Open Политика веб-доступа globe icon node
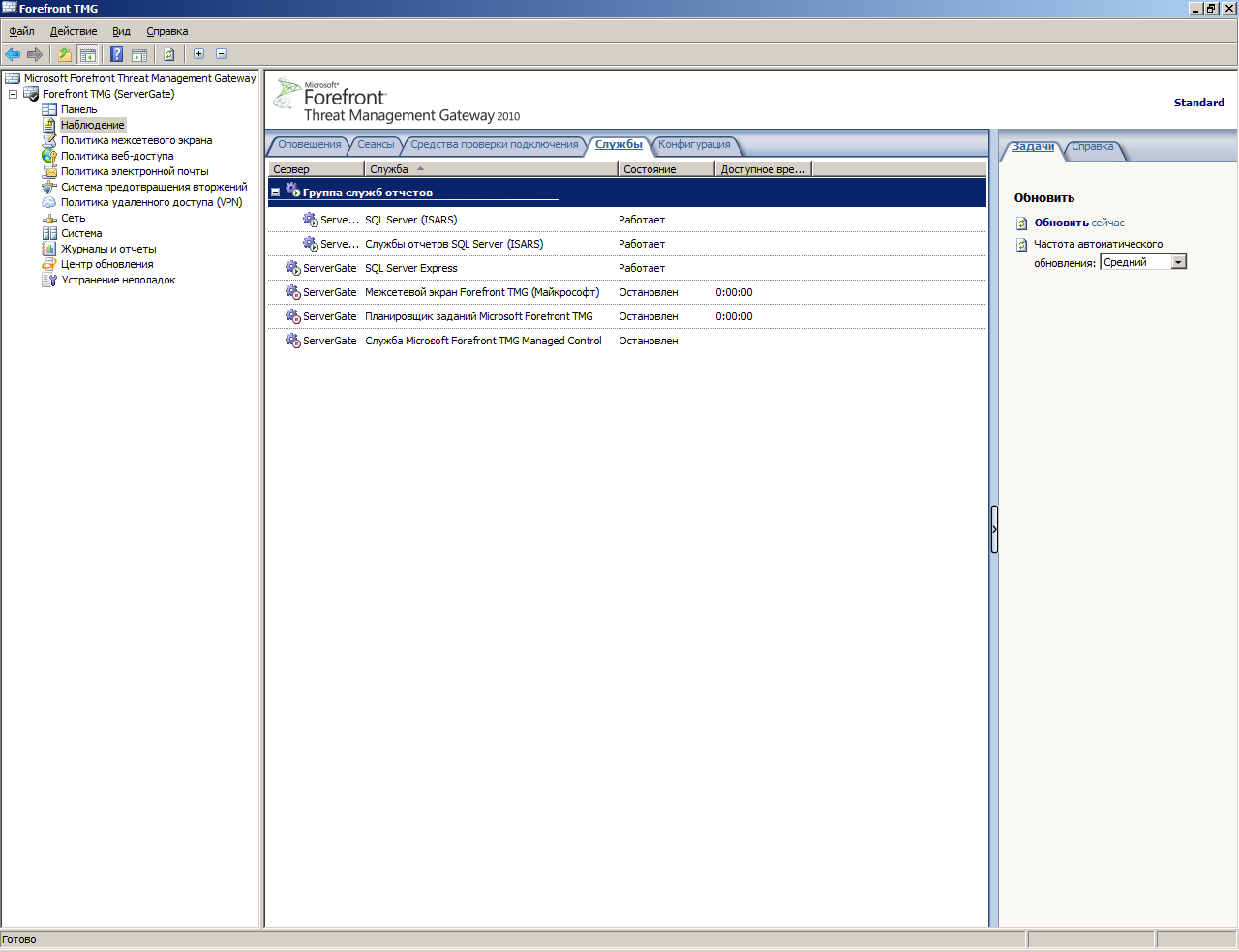Viewport: 1239px width, 952px height. (49, 156)
